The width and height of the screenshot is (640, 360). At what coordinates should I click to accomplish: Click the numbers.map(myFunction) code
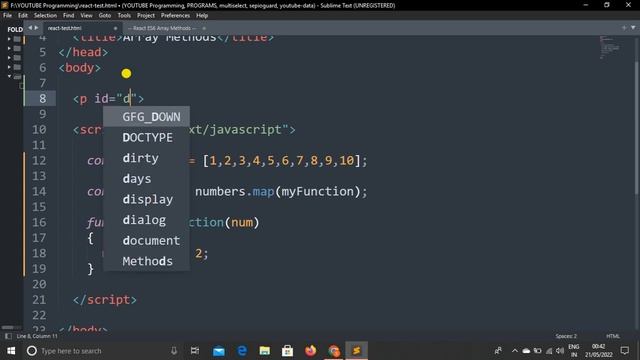pos(280,191)
